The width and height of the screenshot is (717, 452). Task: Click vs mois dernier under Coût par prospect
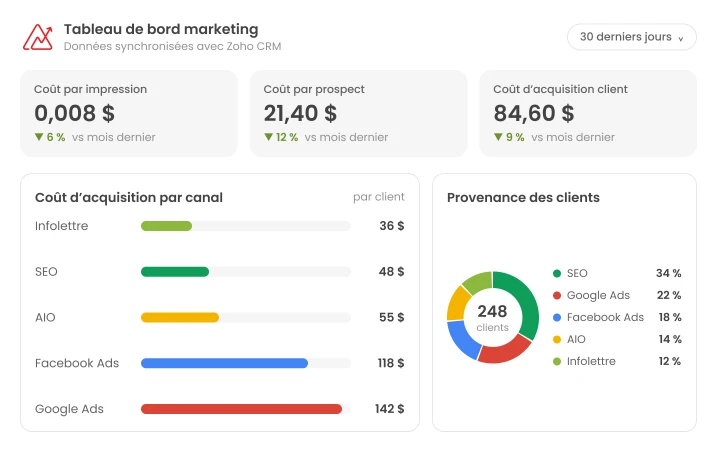tap(346, 137)
